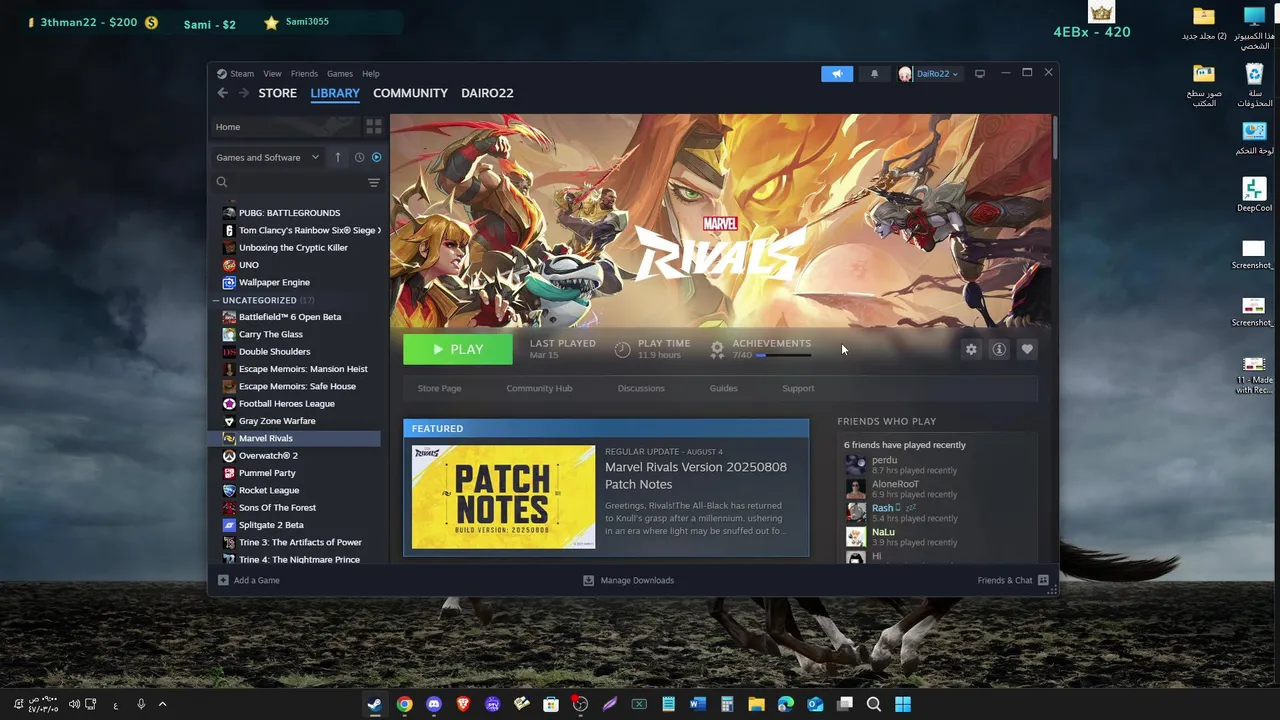The height and width of the screenshot is (720, 1280).
Task: Open the Games and Software dropdown
Action: click(x=267, y=157)
